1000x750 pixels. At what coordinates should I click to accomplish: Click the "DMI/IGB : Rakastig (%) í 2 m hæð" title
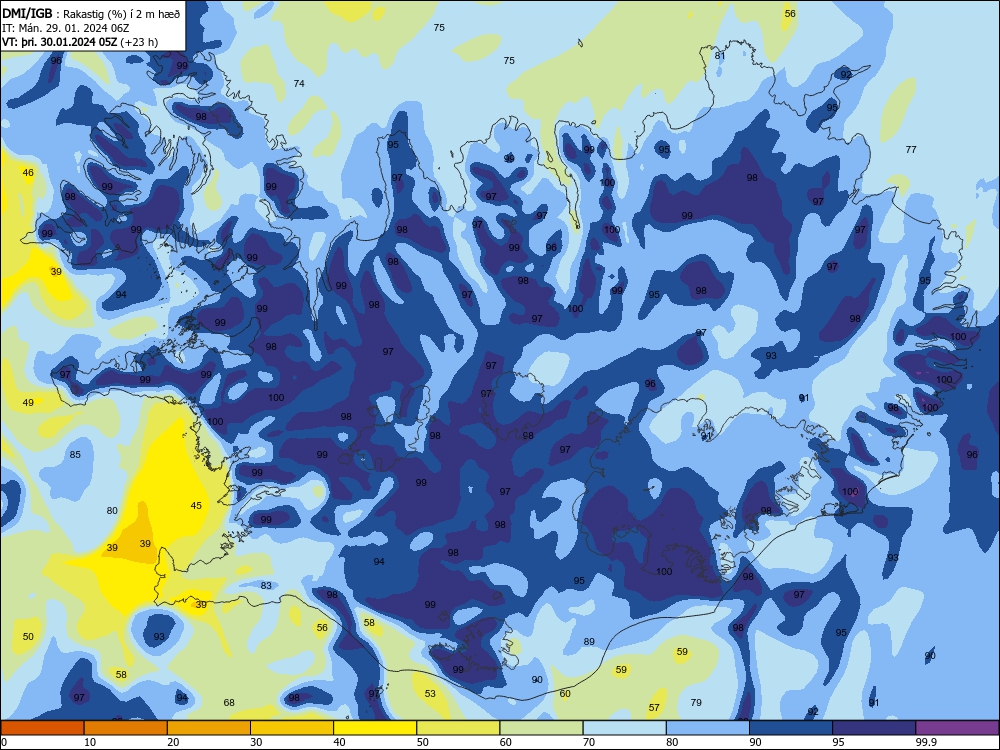click(91, 13)
